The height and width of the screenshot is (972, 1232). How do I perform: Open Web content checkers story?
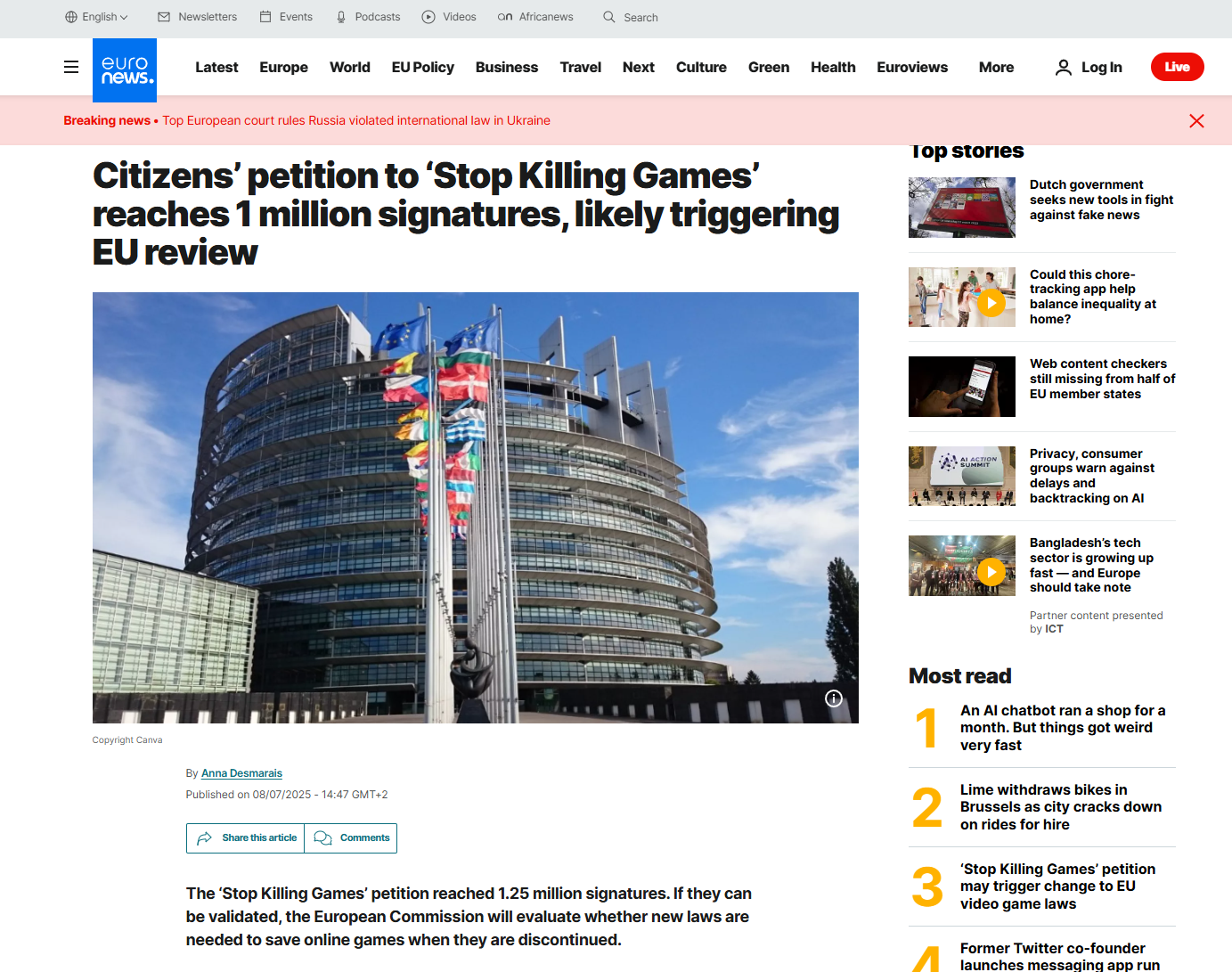point(1103,379)
